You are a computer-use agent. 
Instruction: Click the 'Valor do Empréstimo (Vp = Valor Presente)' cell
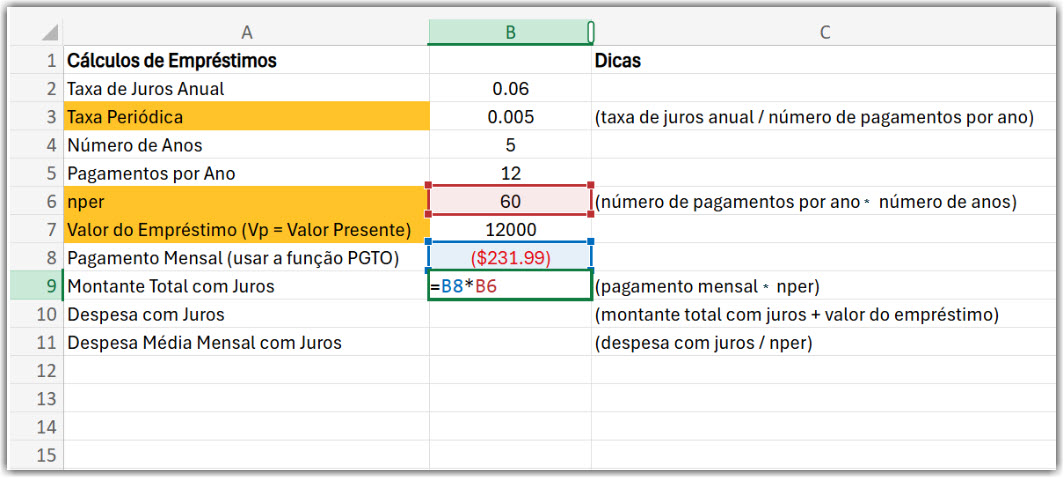pos(246,229)
